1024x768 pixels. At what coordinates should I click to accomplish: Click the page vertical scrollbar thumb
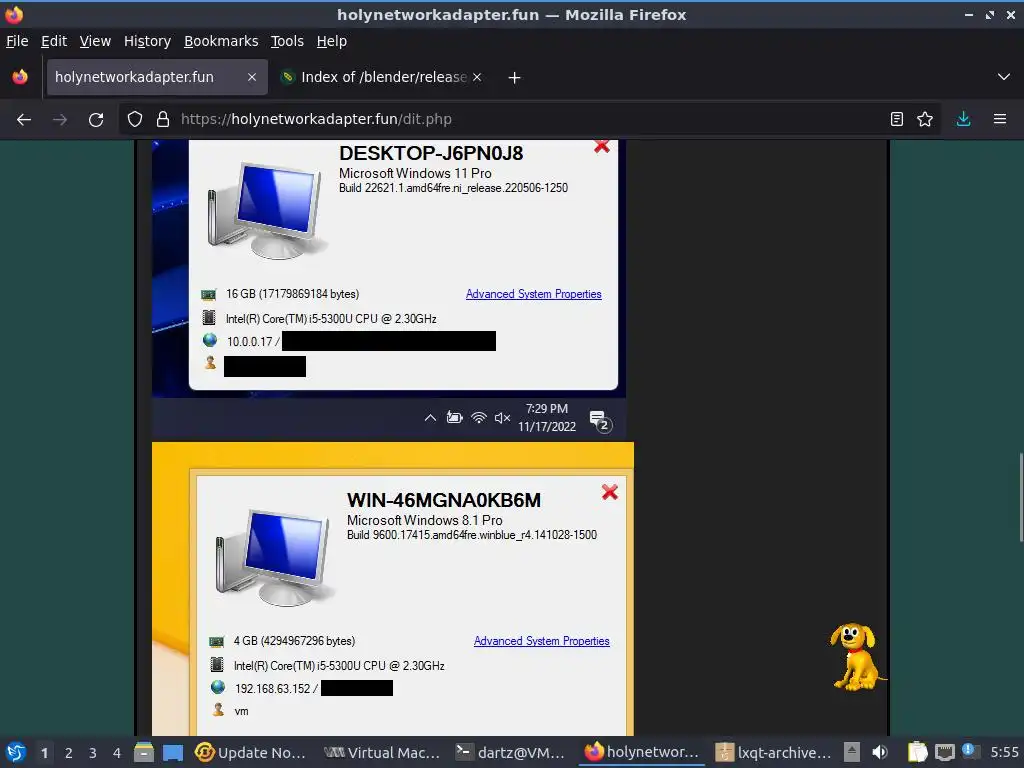tap(1021, 497)
